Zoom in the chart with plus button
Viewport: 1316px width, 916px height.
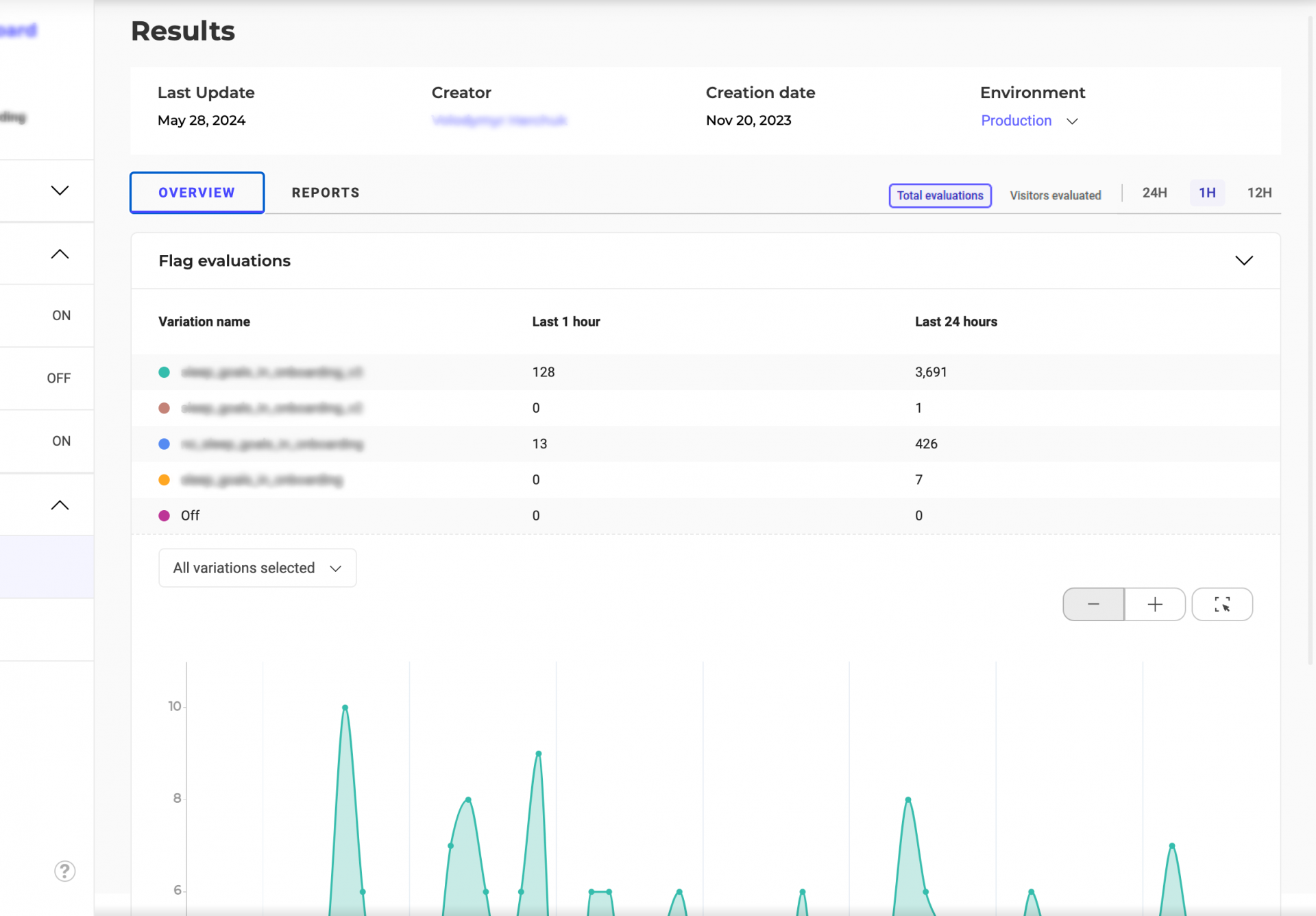(1155, 604)
